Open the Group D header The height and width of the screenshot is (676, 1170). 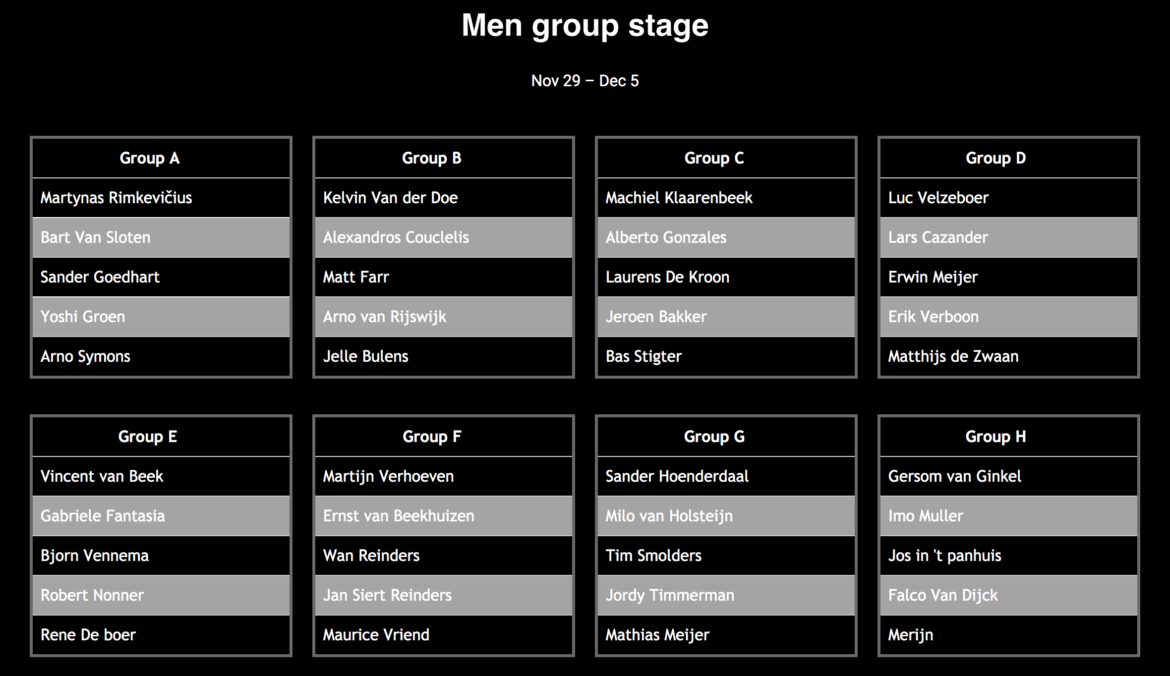click(x=996, y=158)
